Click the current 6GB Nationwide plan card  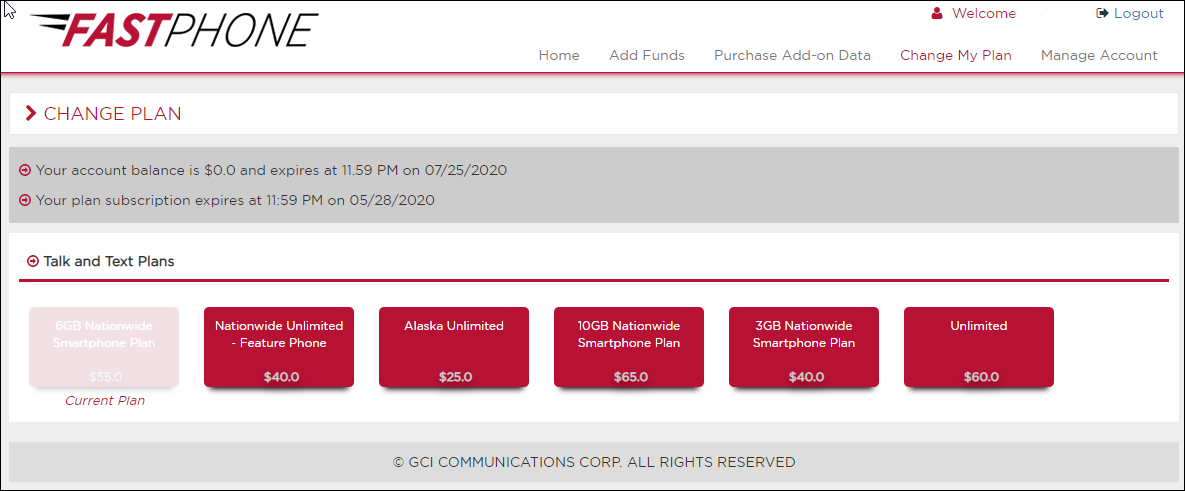[104, 347]
